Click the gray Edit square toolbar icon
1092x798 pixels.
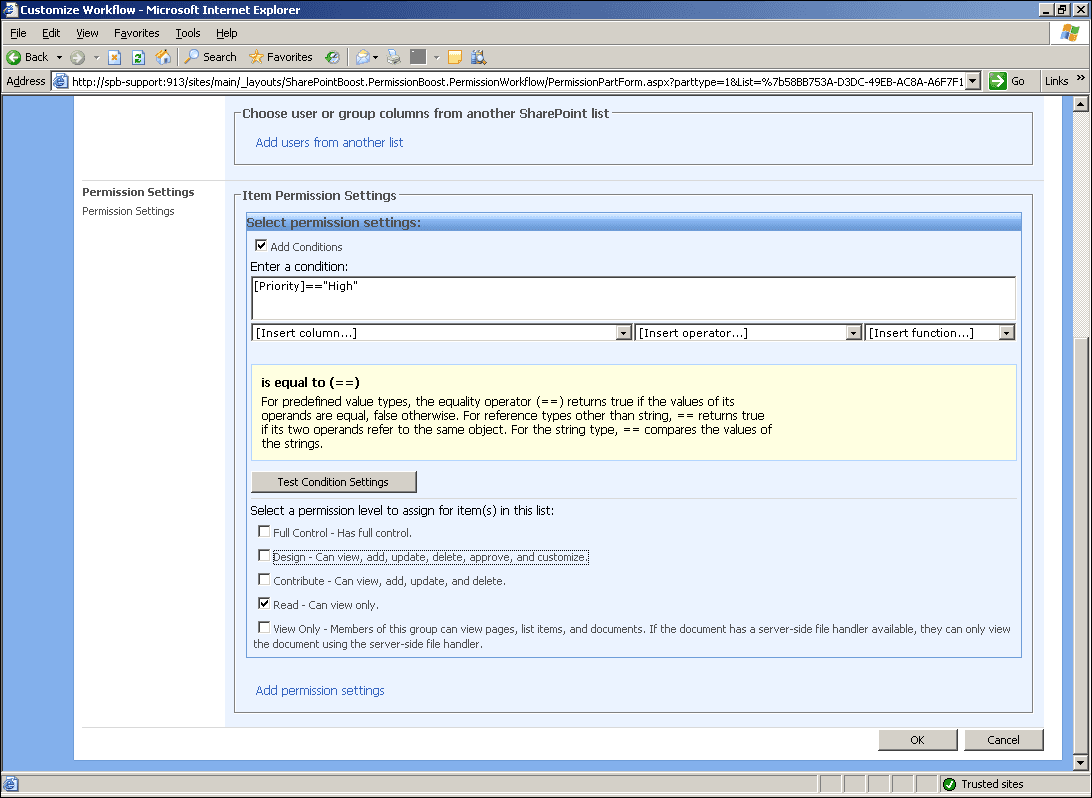pyautogui.click(x=418, y=57)
